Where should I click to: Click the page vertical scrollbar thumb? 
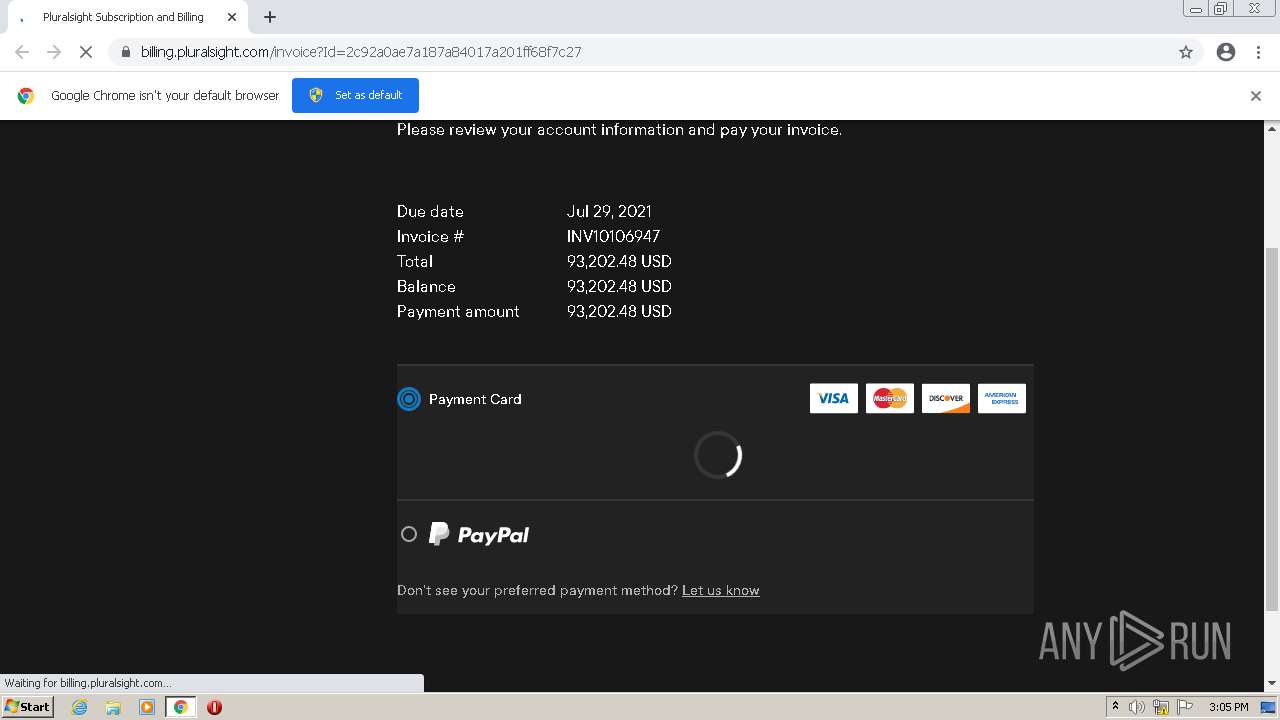1272,428
